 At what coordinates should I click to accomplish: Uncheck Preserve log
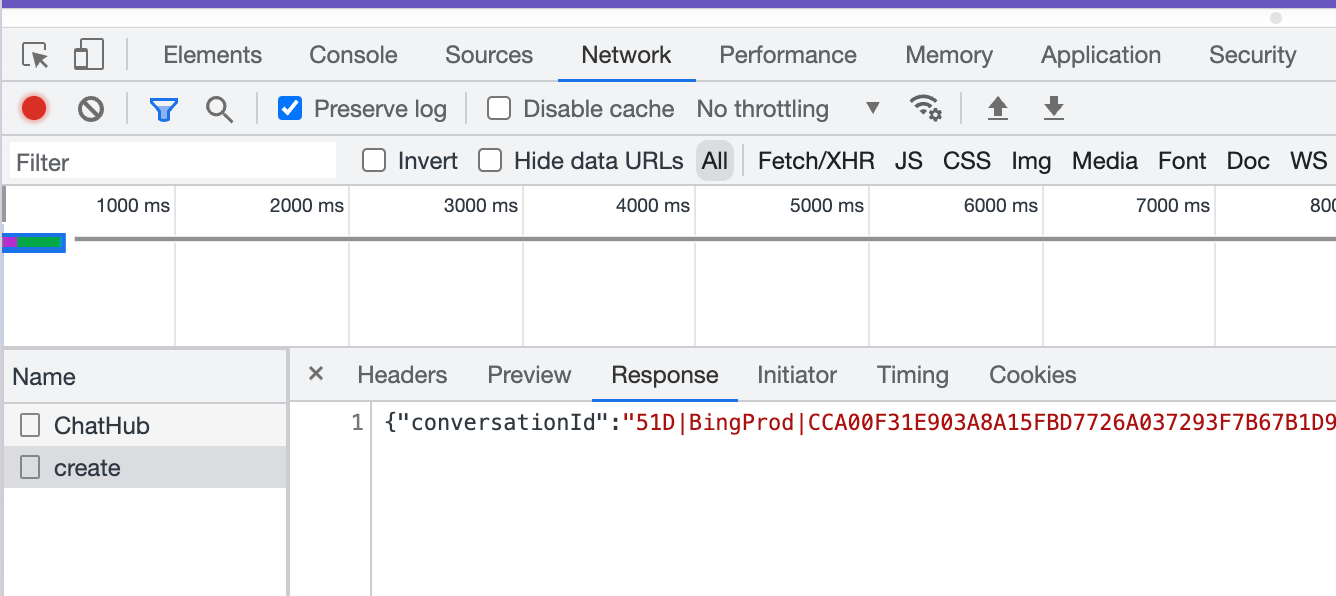coord(289,108)
